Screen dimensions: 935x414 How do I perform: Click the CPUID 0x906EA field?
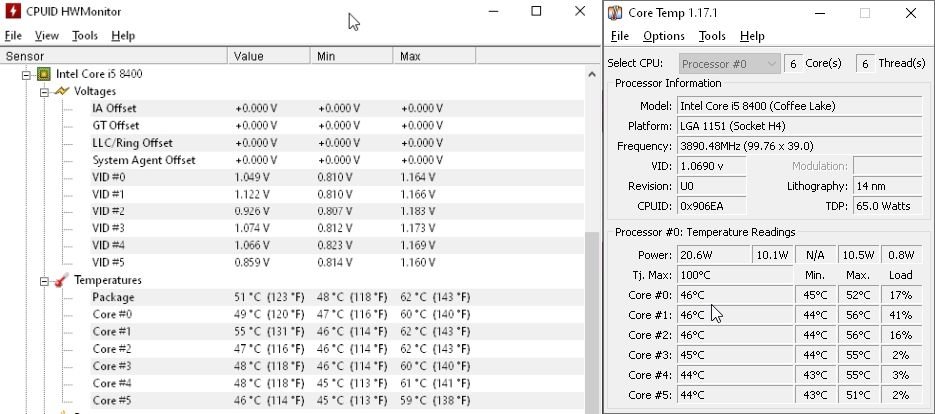[x=711, y=206]
